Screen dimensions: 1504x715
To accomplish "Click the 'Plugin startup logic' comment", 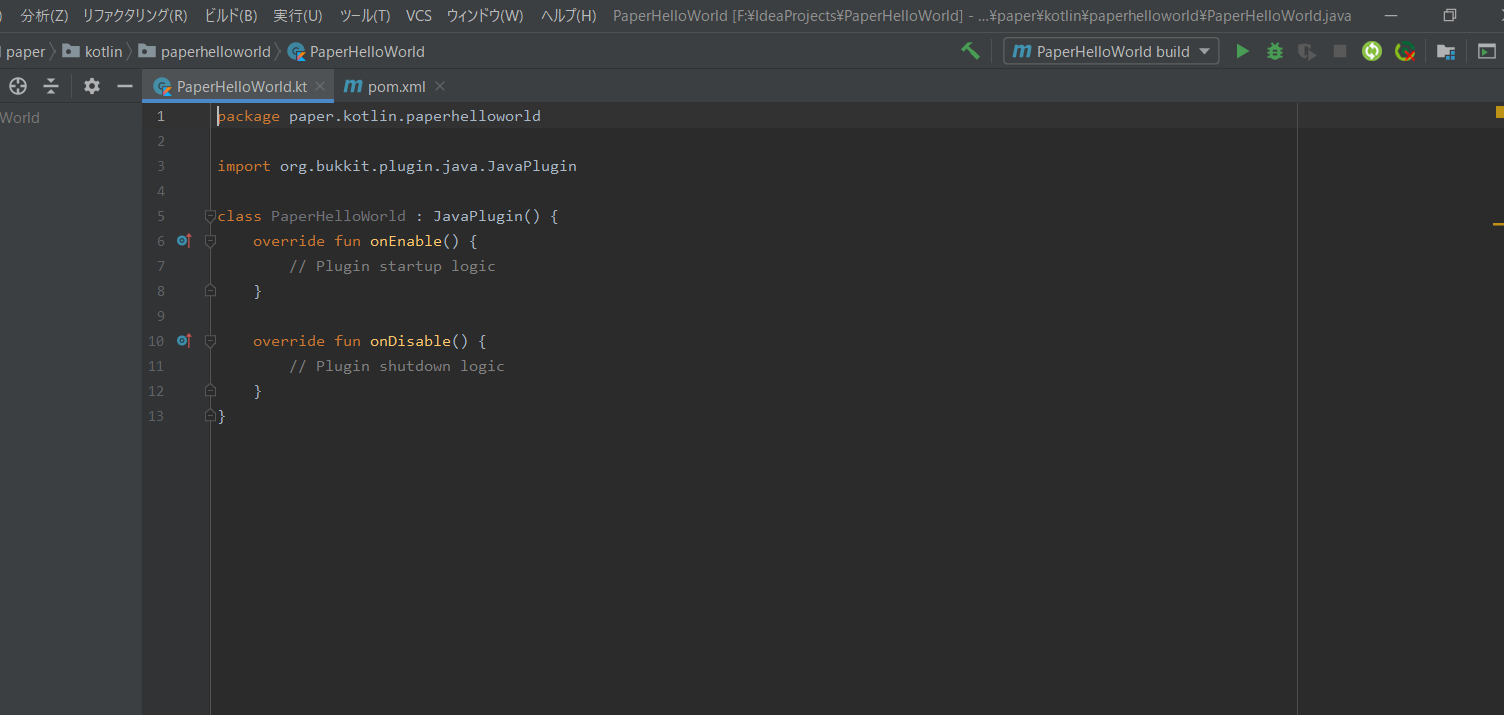I will click(x=392, y=266).
